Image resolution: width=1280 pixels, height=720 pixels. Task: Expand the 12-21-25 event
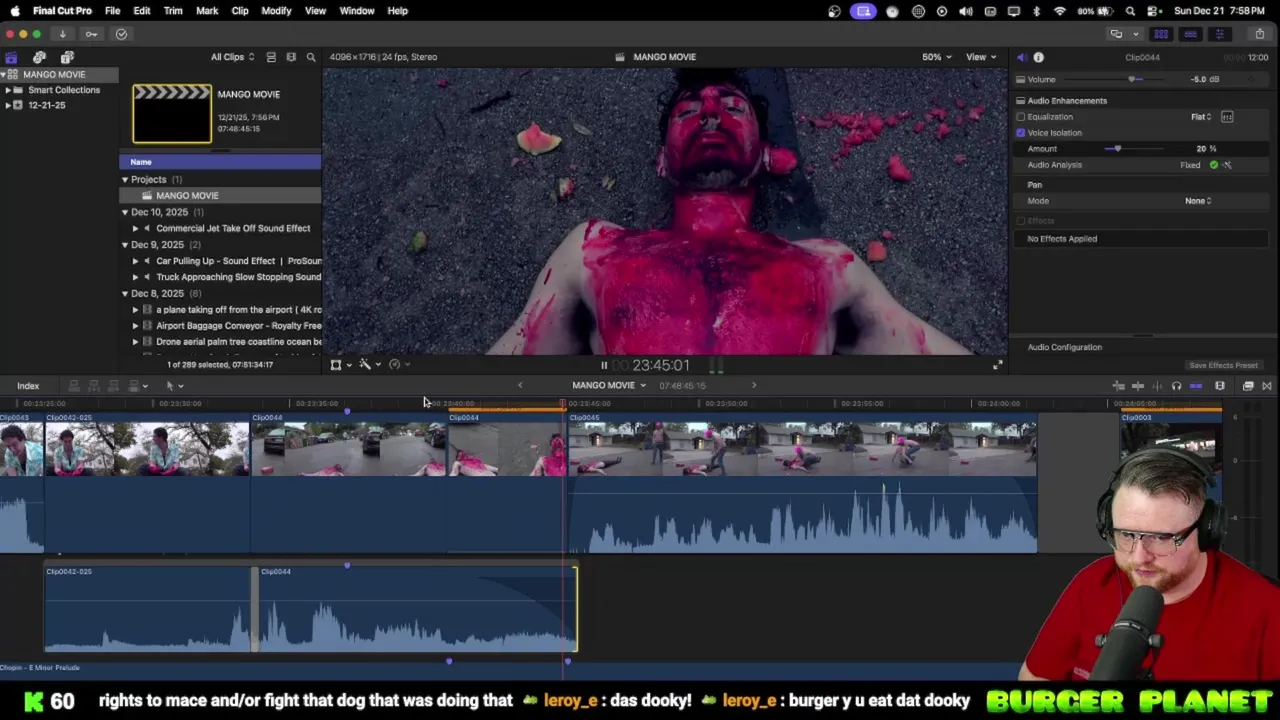tap(7, 105)
